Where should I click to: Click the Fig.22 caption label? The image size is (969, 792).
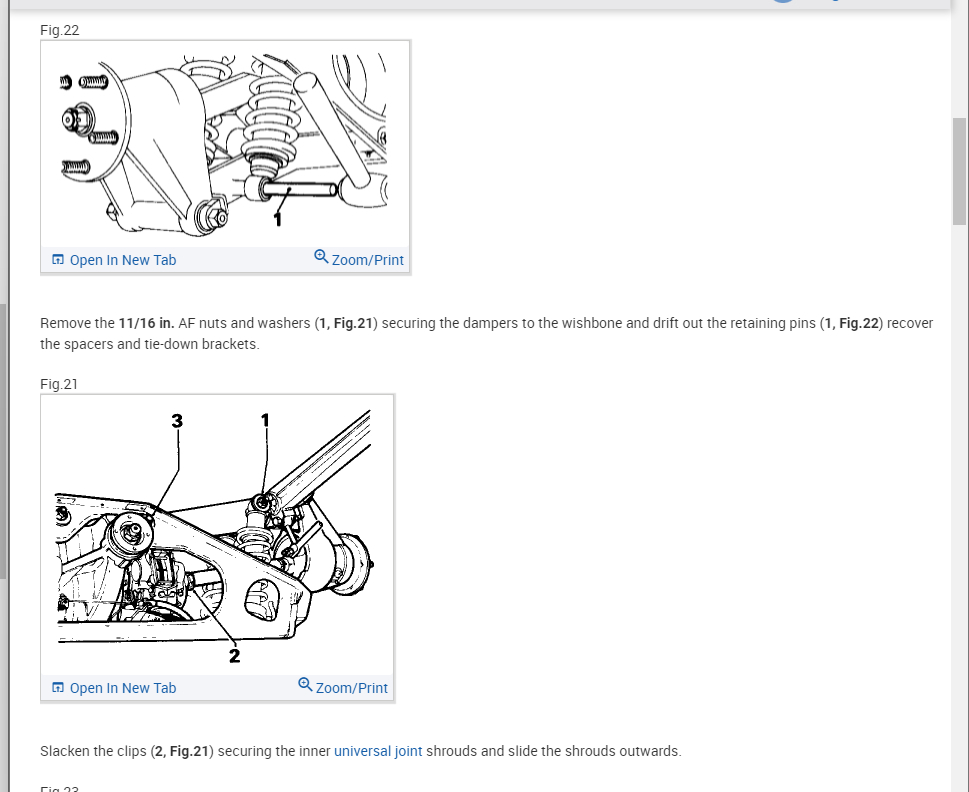[x=59, y=30]
